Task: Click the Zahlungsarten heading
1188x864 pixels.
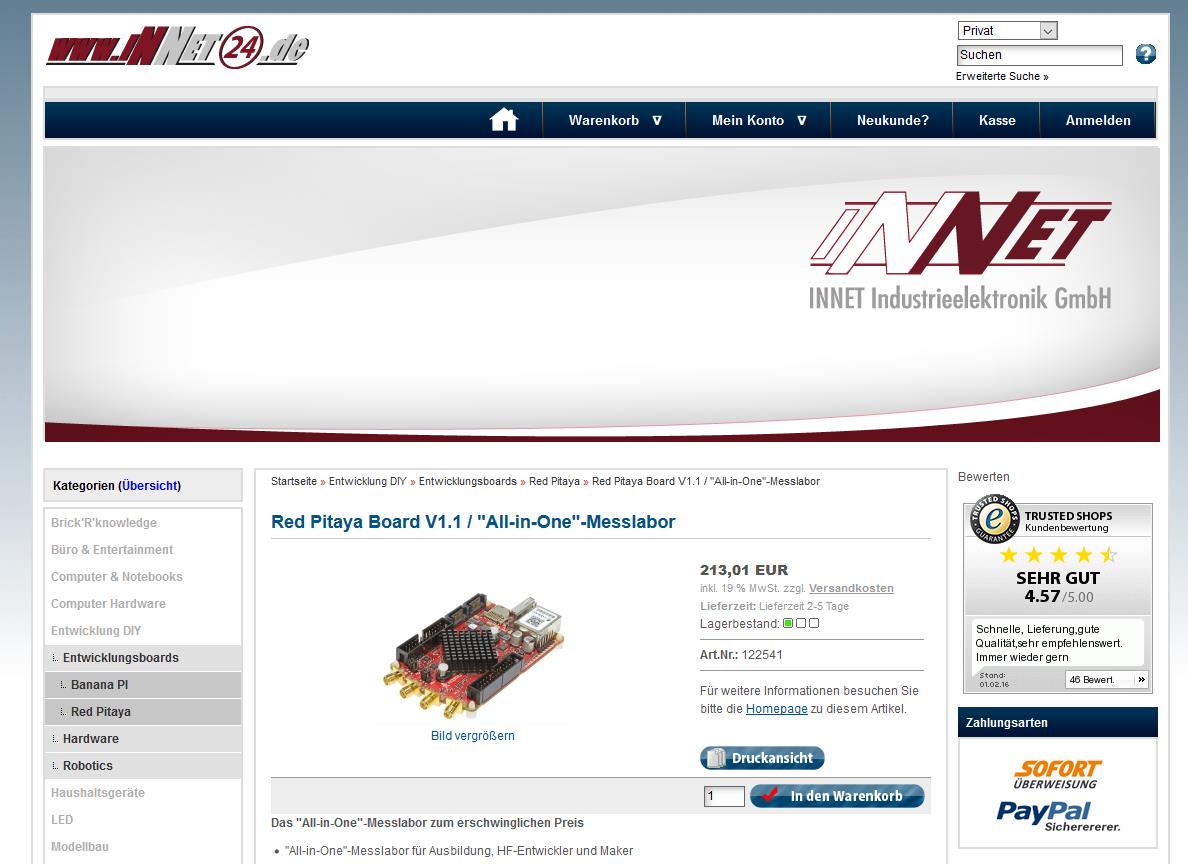Action: pyautogui.click(x=1006, y=723)
